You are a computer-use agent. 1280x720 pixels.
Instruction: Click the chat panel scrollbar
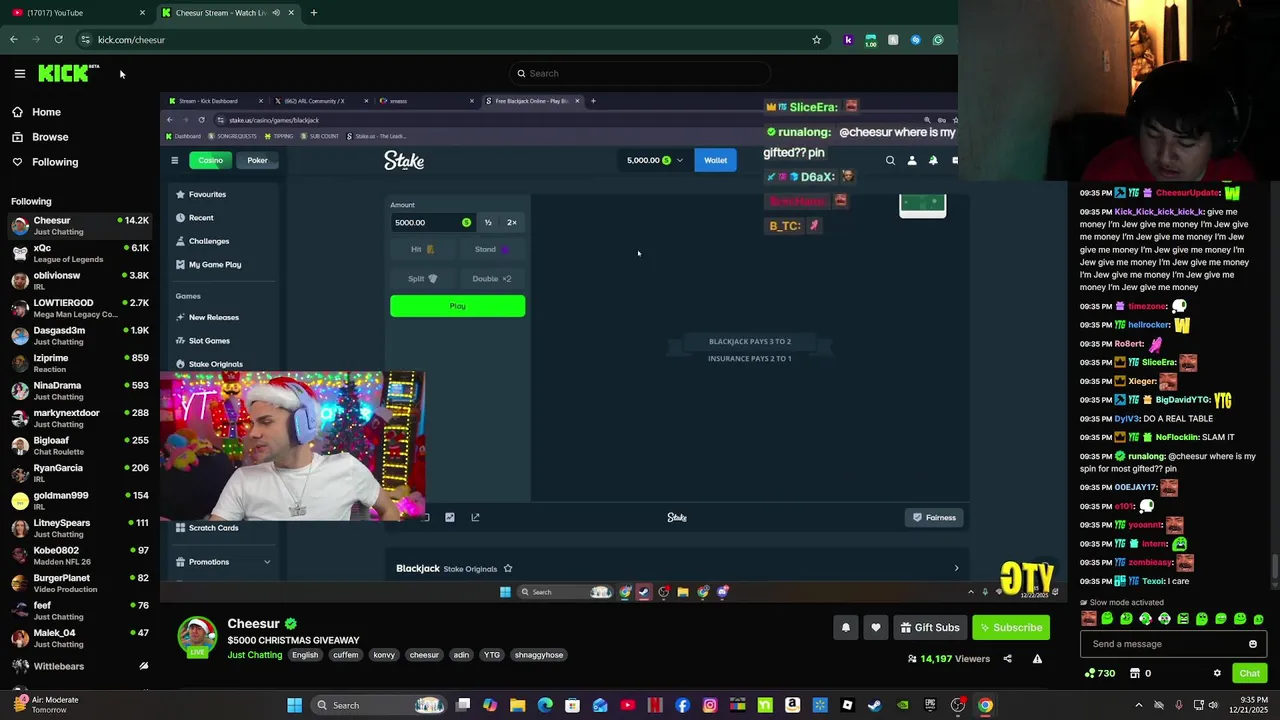[x=1274, y=566]
